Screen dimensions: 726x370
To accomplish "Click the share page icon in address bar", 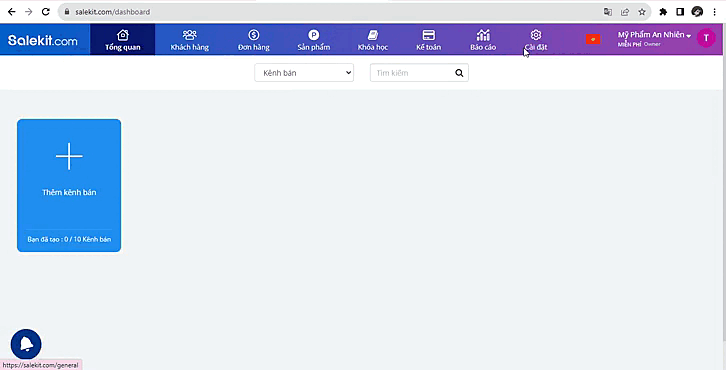I will point(625,12).
